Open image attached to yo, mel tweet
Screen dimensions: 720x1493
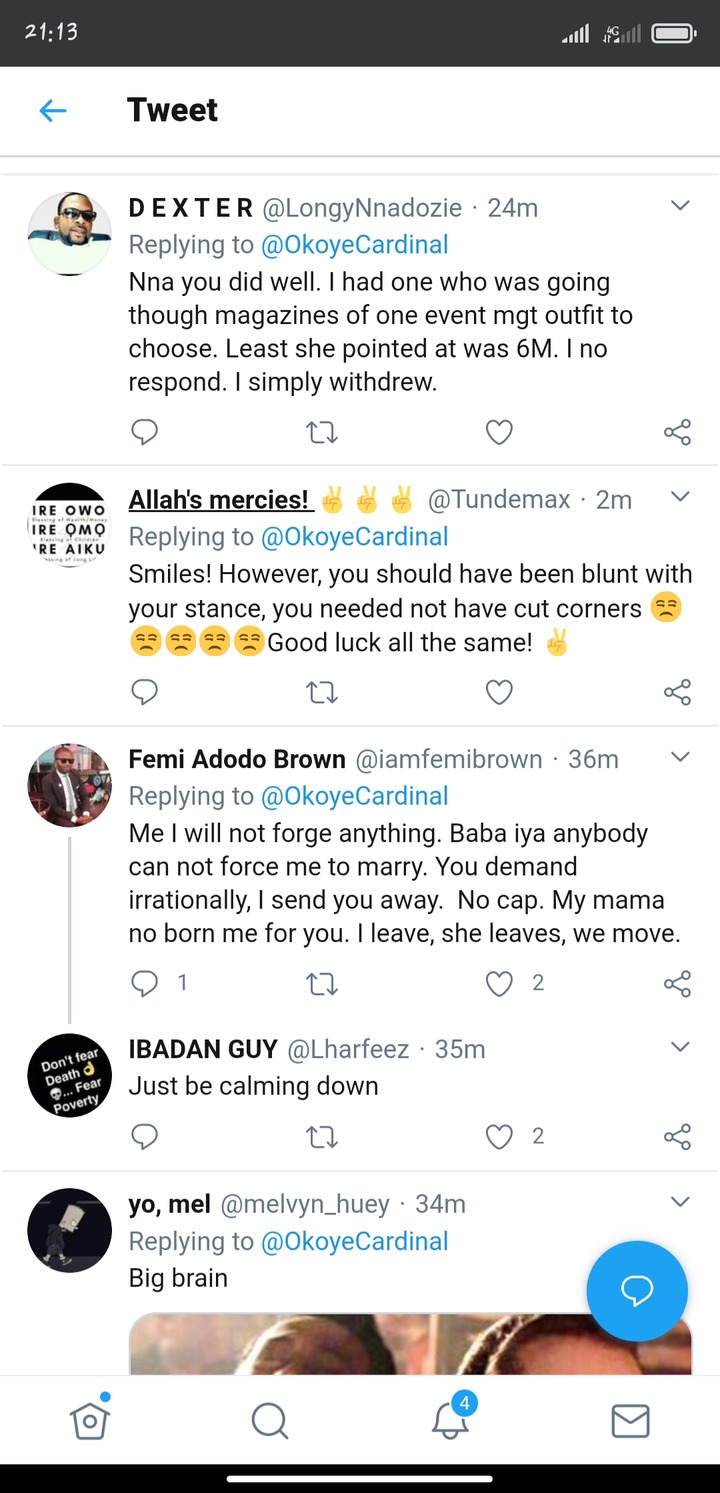pyautogui.click(x=410, y=1345)
